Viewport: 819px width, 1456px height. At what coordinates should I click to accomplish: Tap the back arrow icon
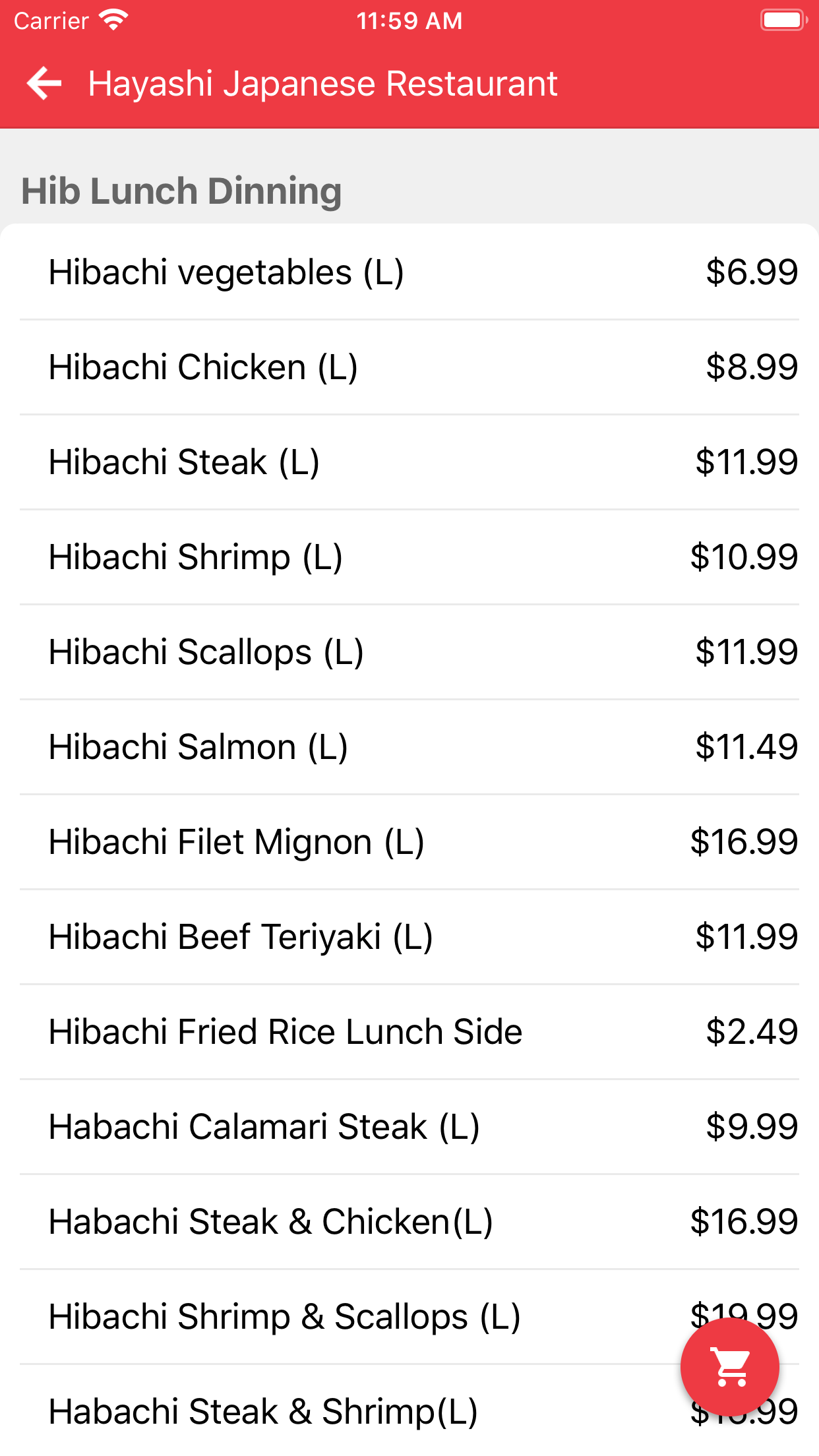point(44,84)
